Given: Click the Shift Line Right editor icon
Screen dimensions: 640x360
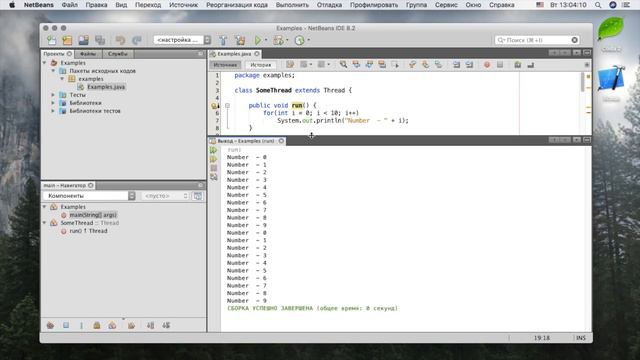Looking at the screenshot, I should point(469,64).
